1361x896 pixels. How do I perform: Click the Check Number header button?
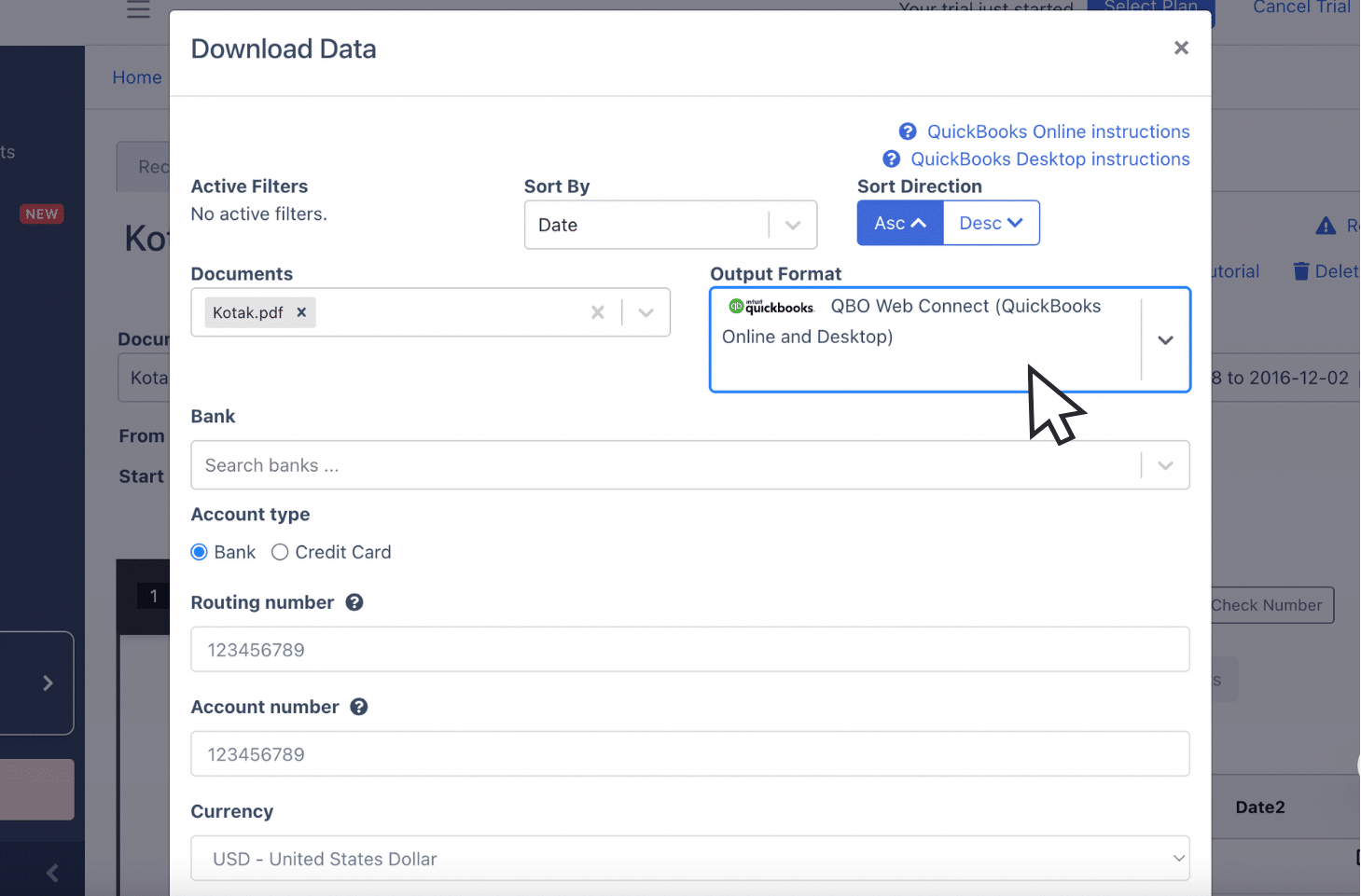1269,605
